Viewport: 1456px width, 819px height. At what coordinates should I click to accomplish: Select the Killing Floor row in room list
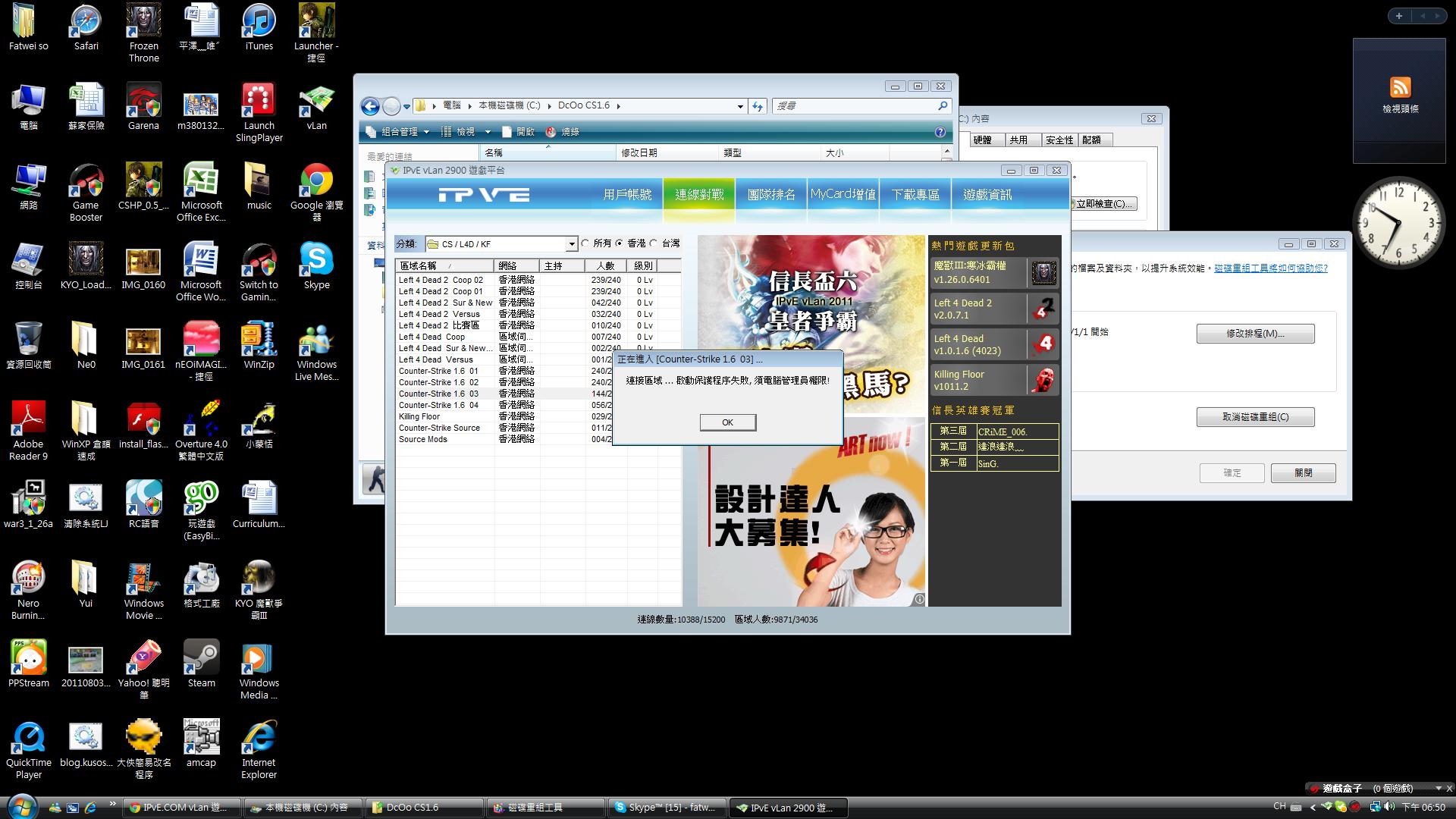click(x=419, y=416)
